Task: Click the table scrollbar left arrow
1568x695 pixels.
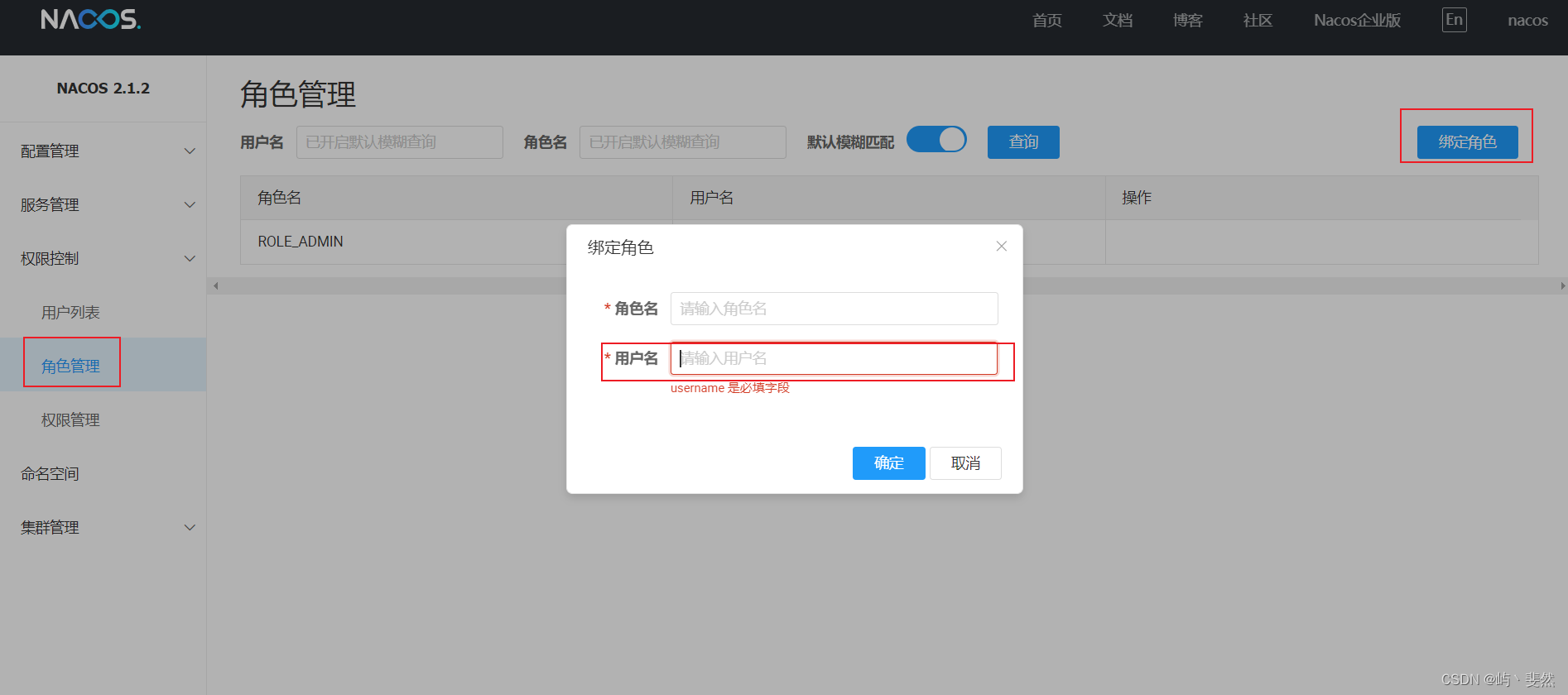Action: [x=215, y=286]
